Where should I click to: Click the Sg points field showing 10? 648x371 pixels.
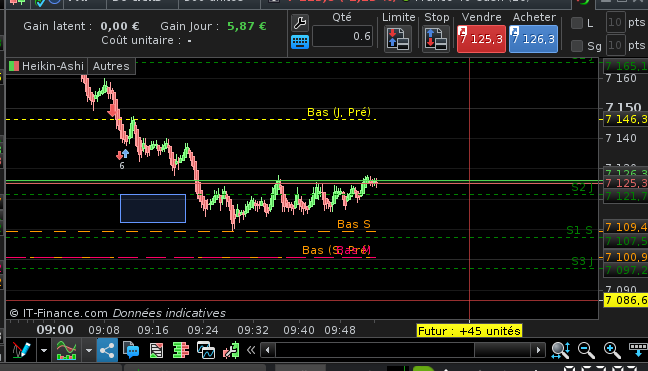point(615,45)
